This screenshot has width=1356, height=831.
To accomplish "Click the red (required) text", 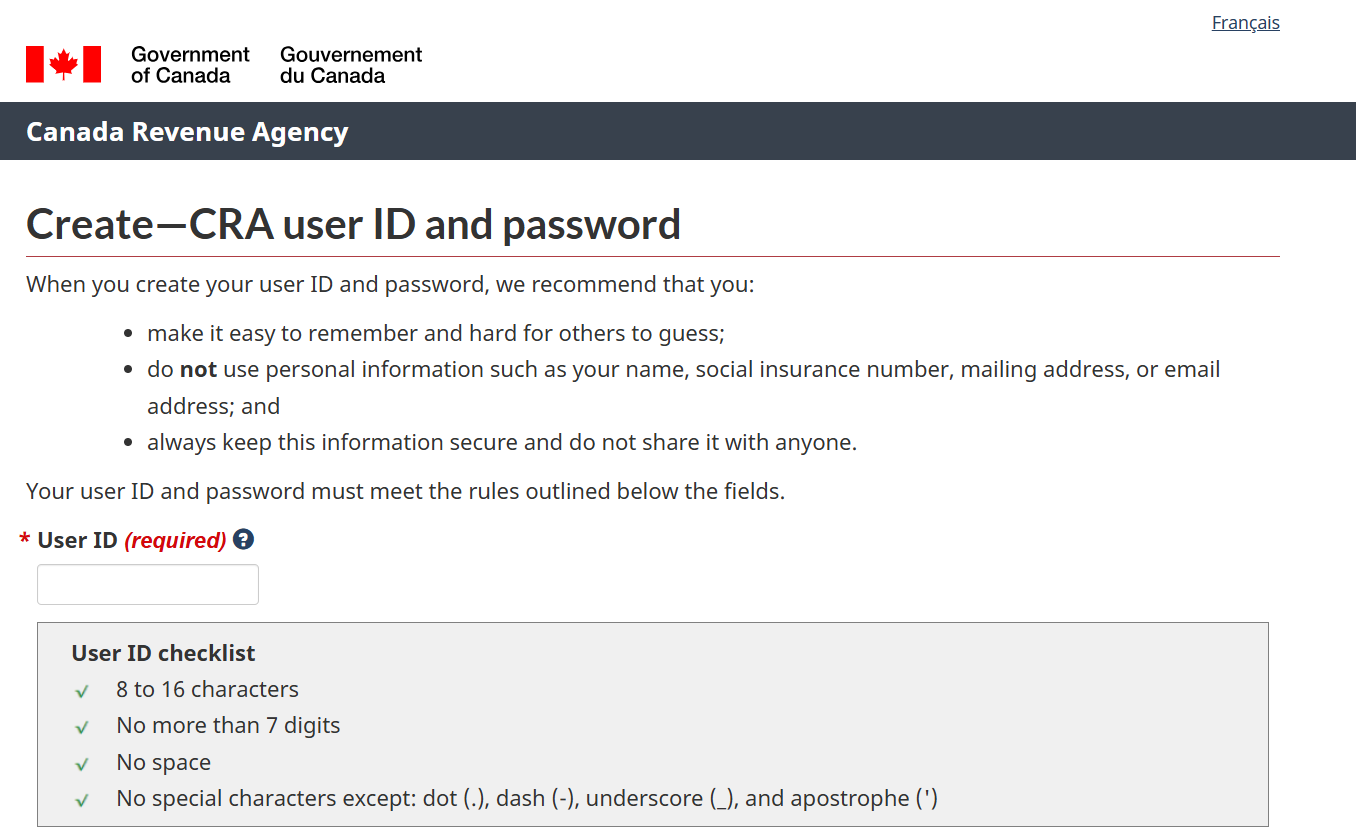I will [x=175, y=540].
